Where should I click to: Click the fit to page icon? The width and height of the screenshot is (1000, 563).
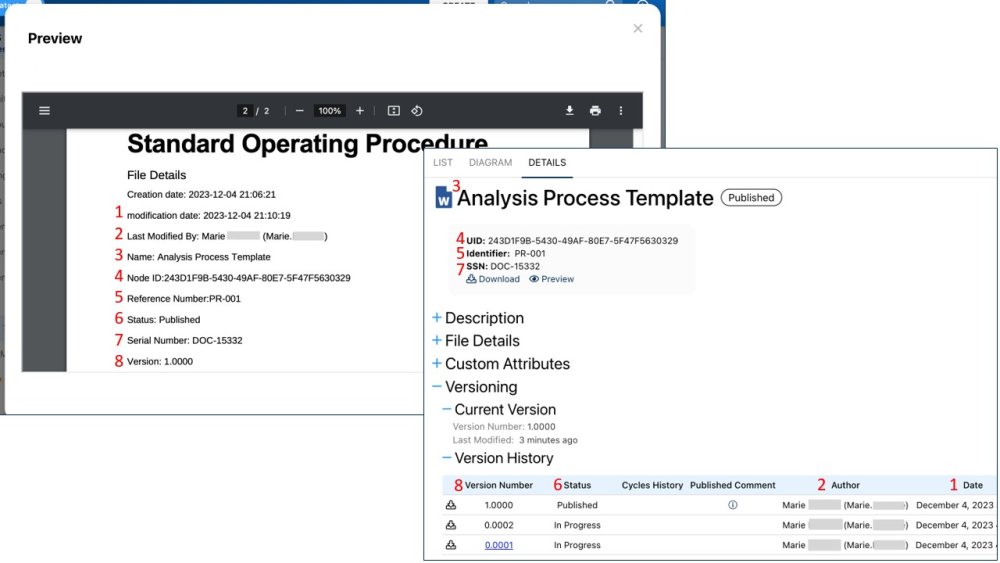coord(393,111)
